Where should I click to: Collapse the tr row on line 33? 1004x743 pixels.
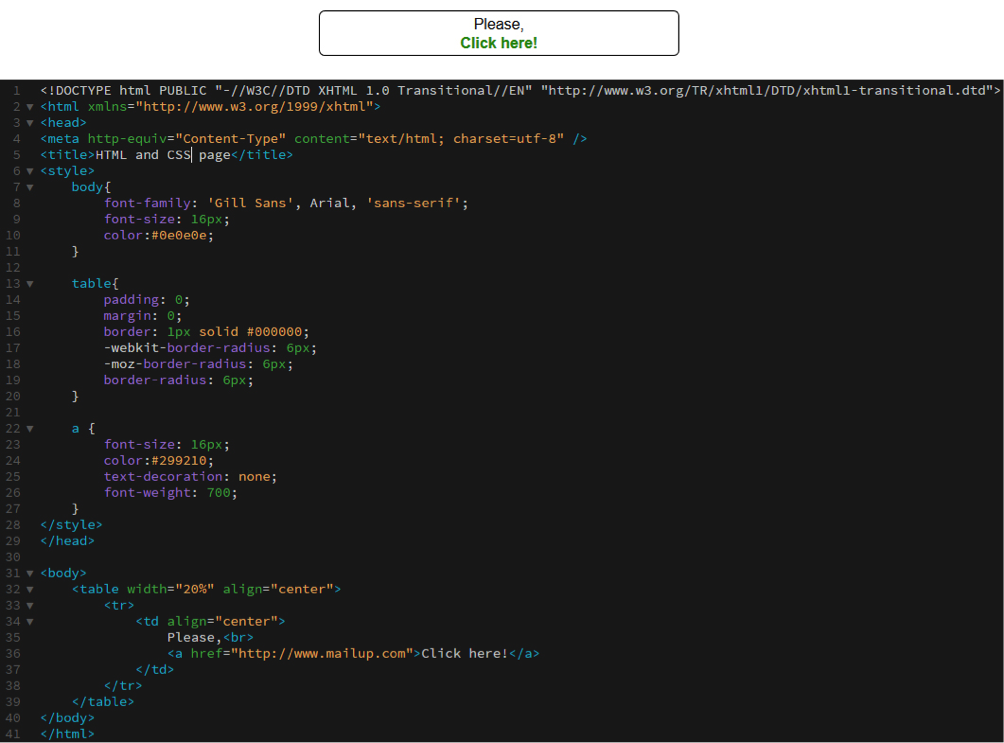click(x=30, y=605)
